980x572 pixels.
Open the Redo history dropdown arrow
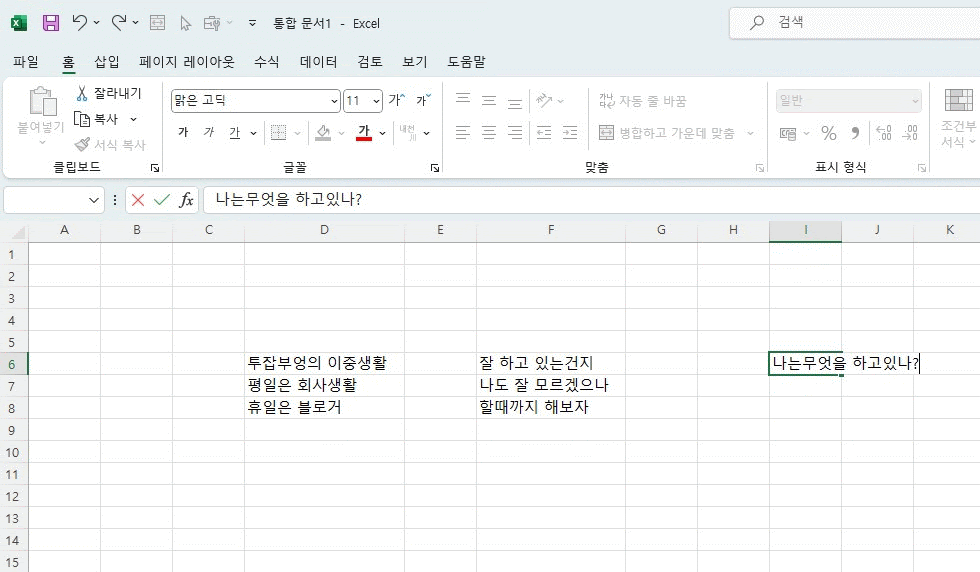click(x=135, y=23)
